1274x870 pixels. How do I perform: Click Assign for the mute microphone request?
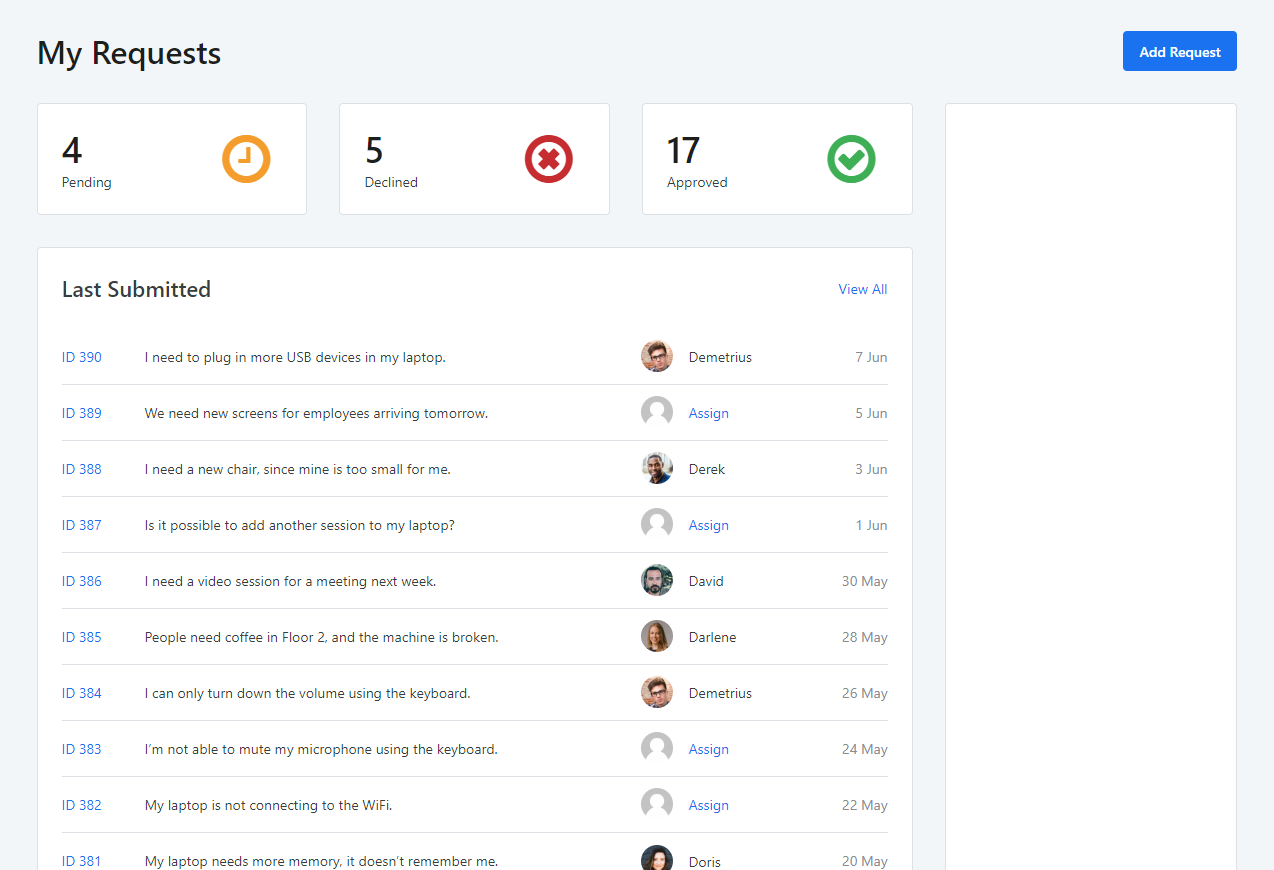point(708,749)
